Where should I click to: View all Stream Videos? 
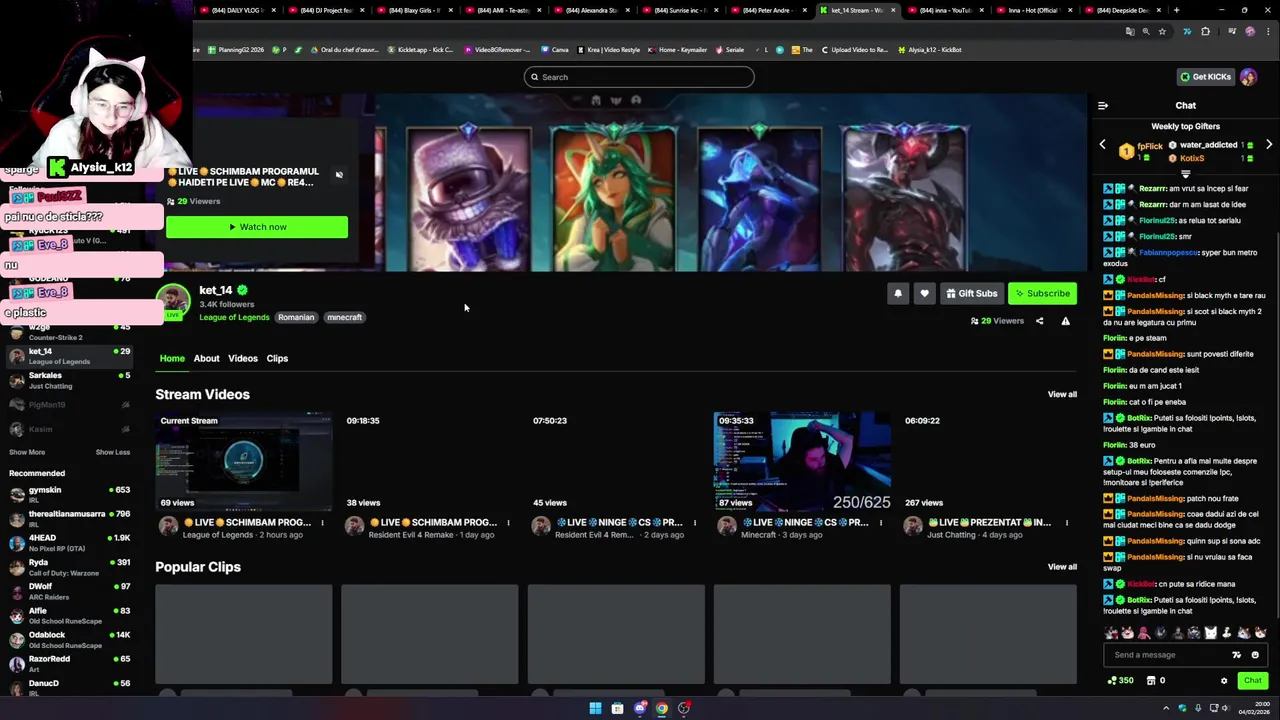coord(1062,394)
